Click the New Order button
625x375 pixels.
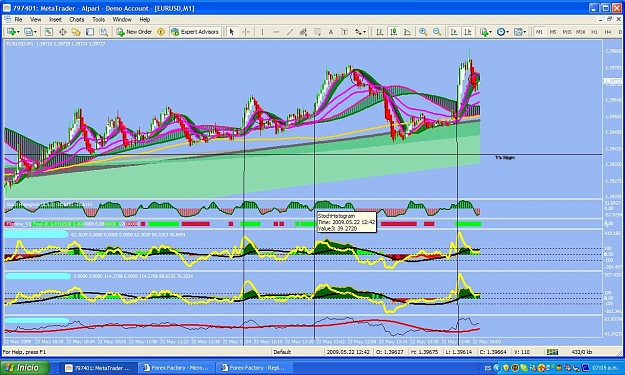(134, 32)
